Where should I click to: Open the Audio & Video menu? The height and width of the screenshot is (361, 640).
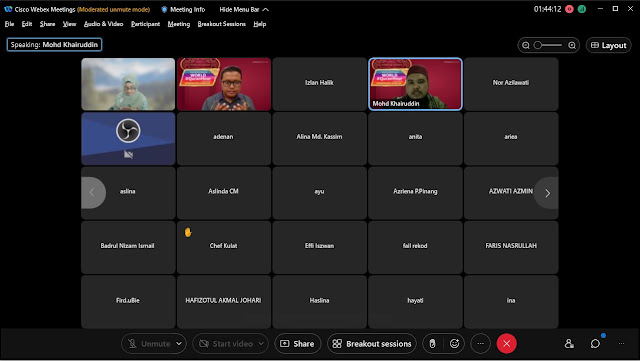click(x=103, y=24)
